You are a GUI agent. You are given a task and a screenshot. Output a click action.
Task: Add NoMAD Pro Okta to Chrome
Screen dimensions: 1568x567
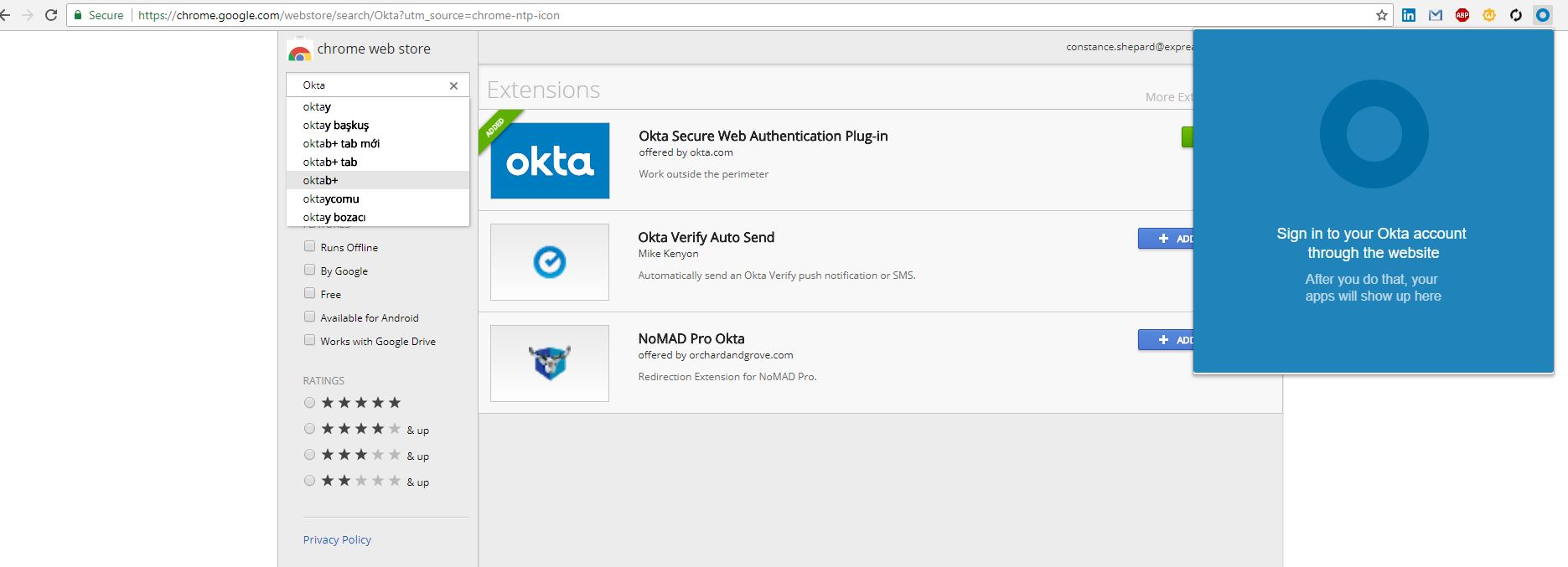coord(1166,340)
